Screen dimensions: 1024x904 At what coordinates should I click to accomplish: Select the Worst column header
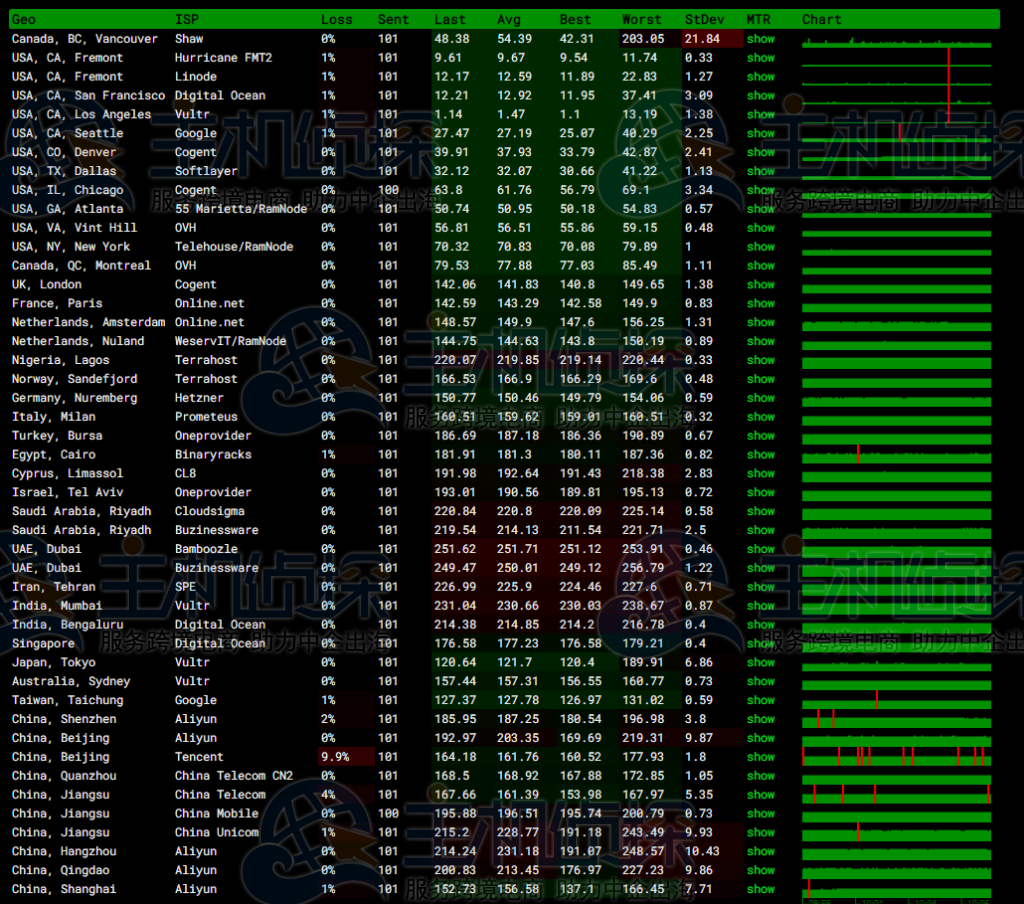[x=641, y=20]
